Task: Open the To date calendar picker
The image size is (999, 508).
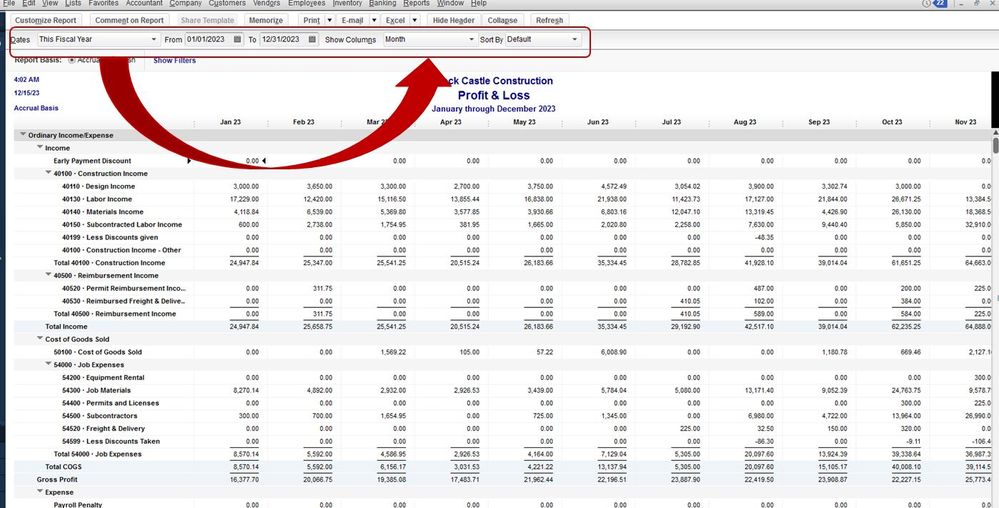Action: pyautogui.click(x=312, y=40)
